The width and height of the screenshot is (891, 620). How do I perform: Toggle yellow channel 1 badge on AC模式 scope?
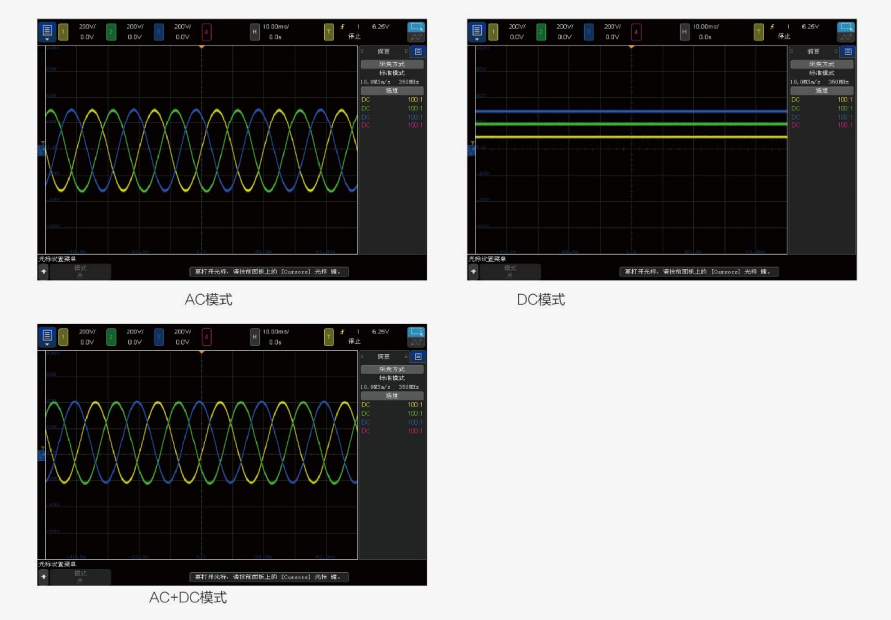click(63, 32)
